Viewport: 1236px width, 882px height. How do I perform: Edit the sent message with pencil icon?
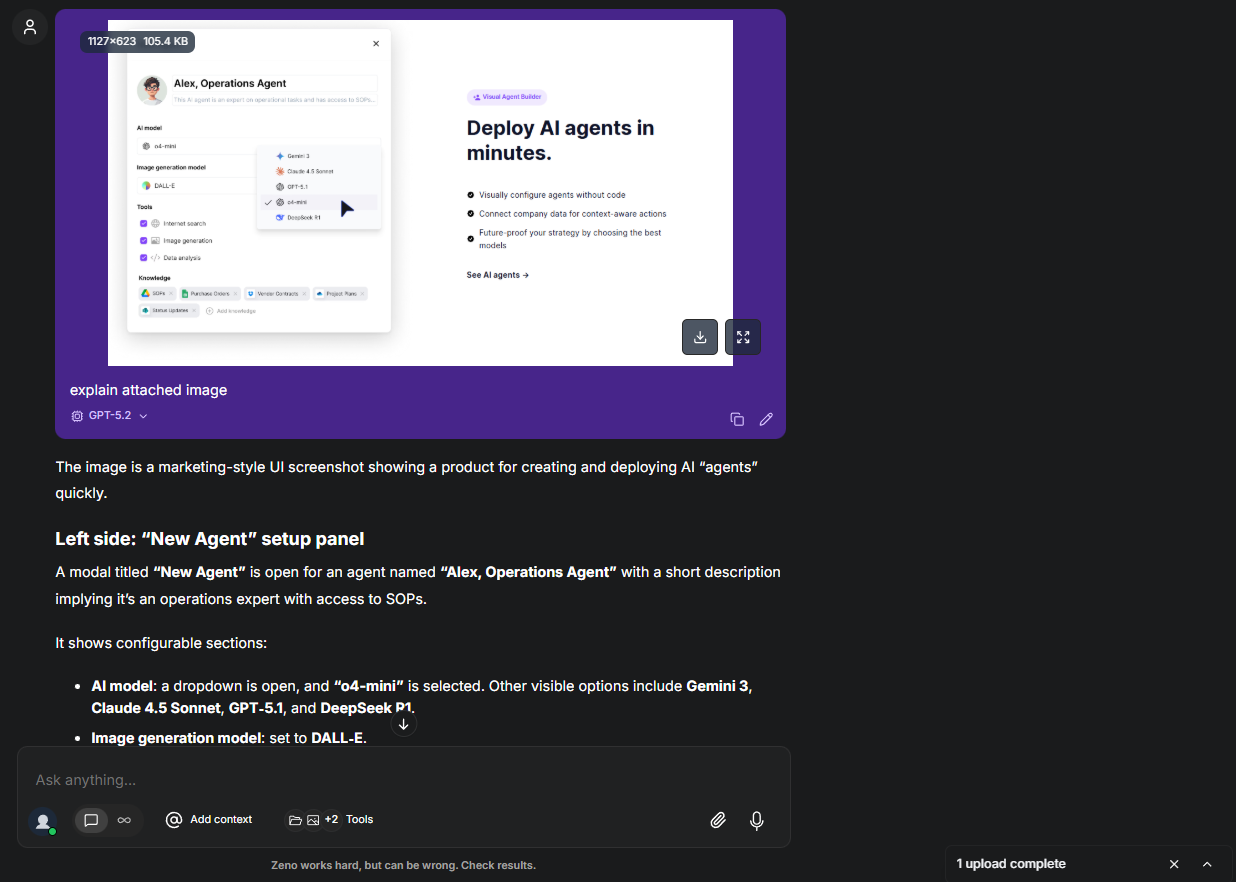click(x=766, y=419)
